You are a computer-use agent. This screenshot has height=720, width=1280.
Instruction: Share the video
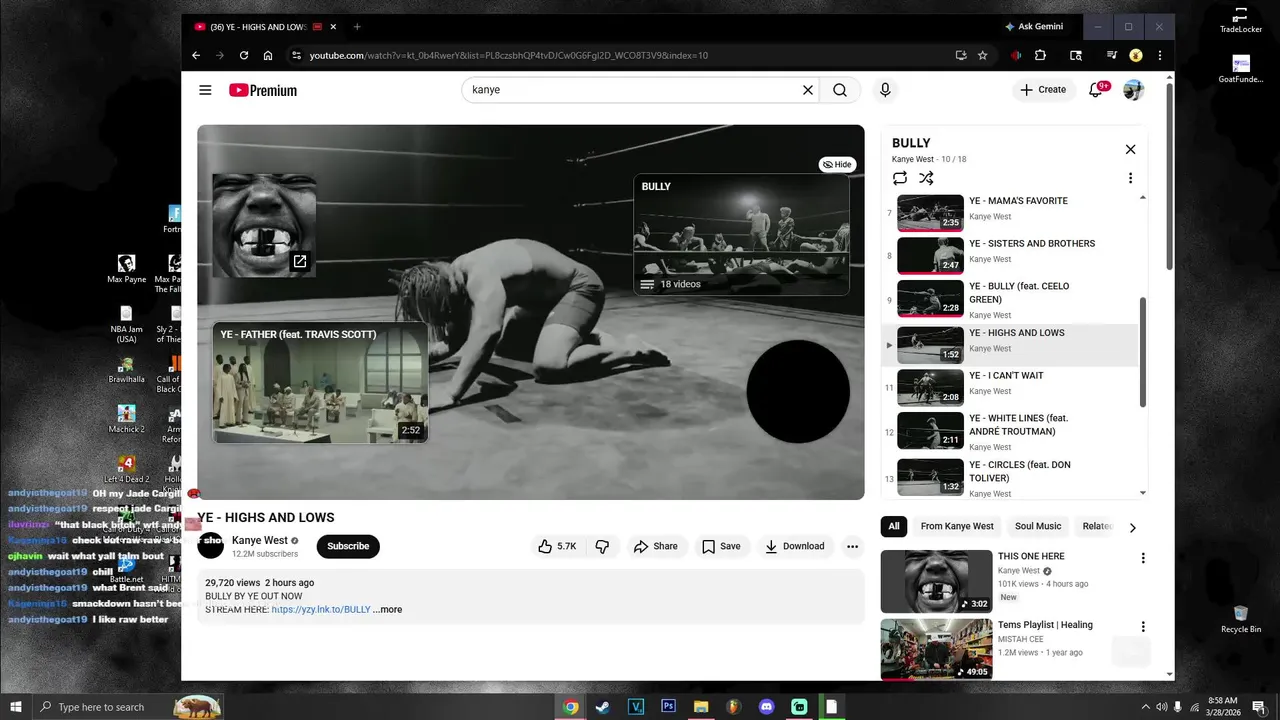pos(655,546)
